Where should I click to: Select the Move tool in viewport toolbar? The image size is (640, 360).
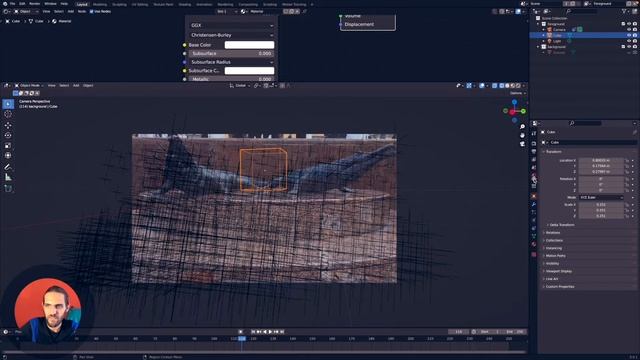(8, 125)
